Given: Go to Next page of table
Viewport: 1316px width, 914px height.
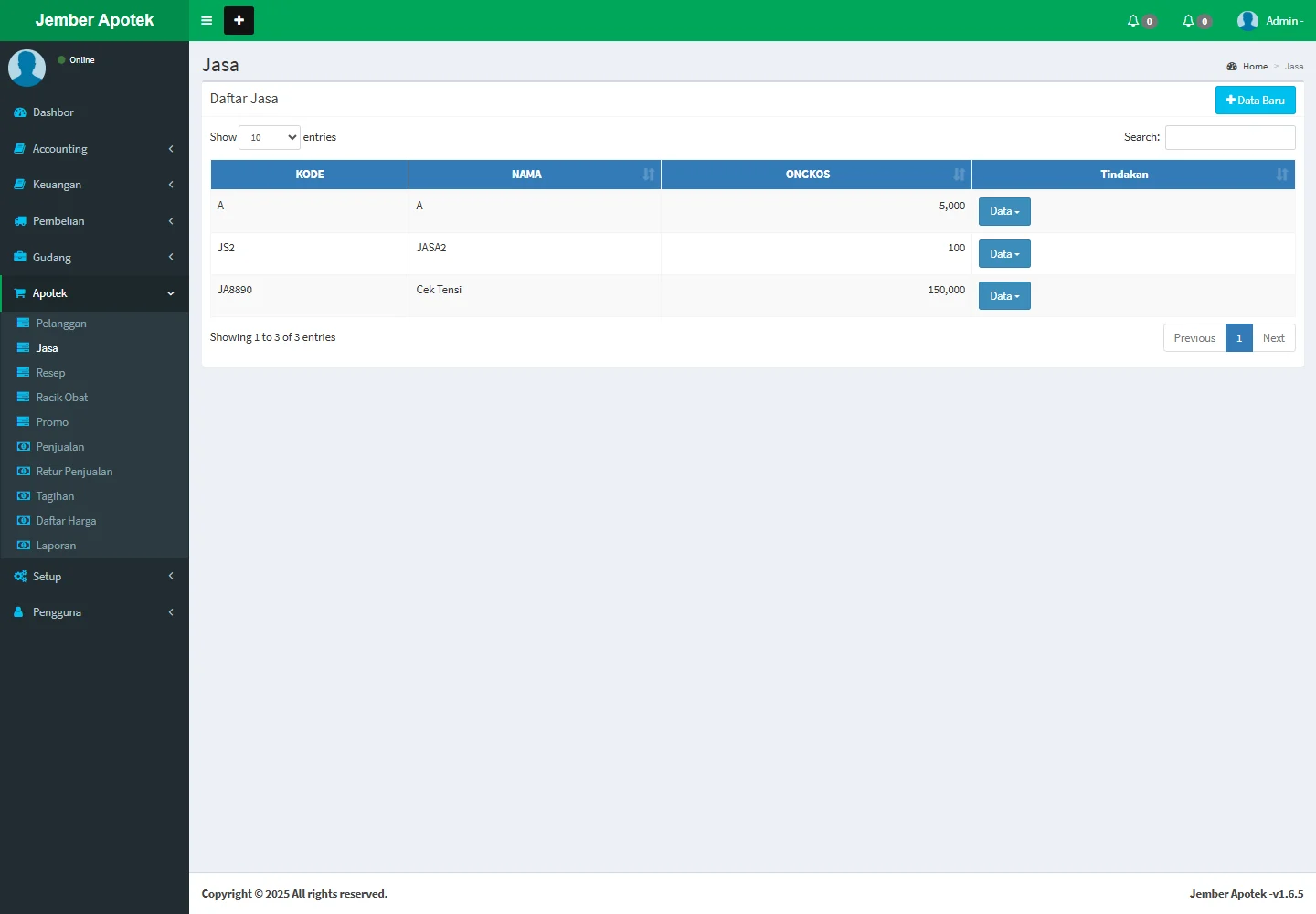Looking at the screenshot, I should [x=1273, y=338].
